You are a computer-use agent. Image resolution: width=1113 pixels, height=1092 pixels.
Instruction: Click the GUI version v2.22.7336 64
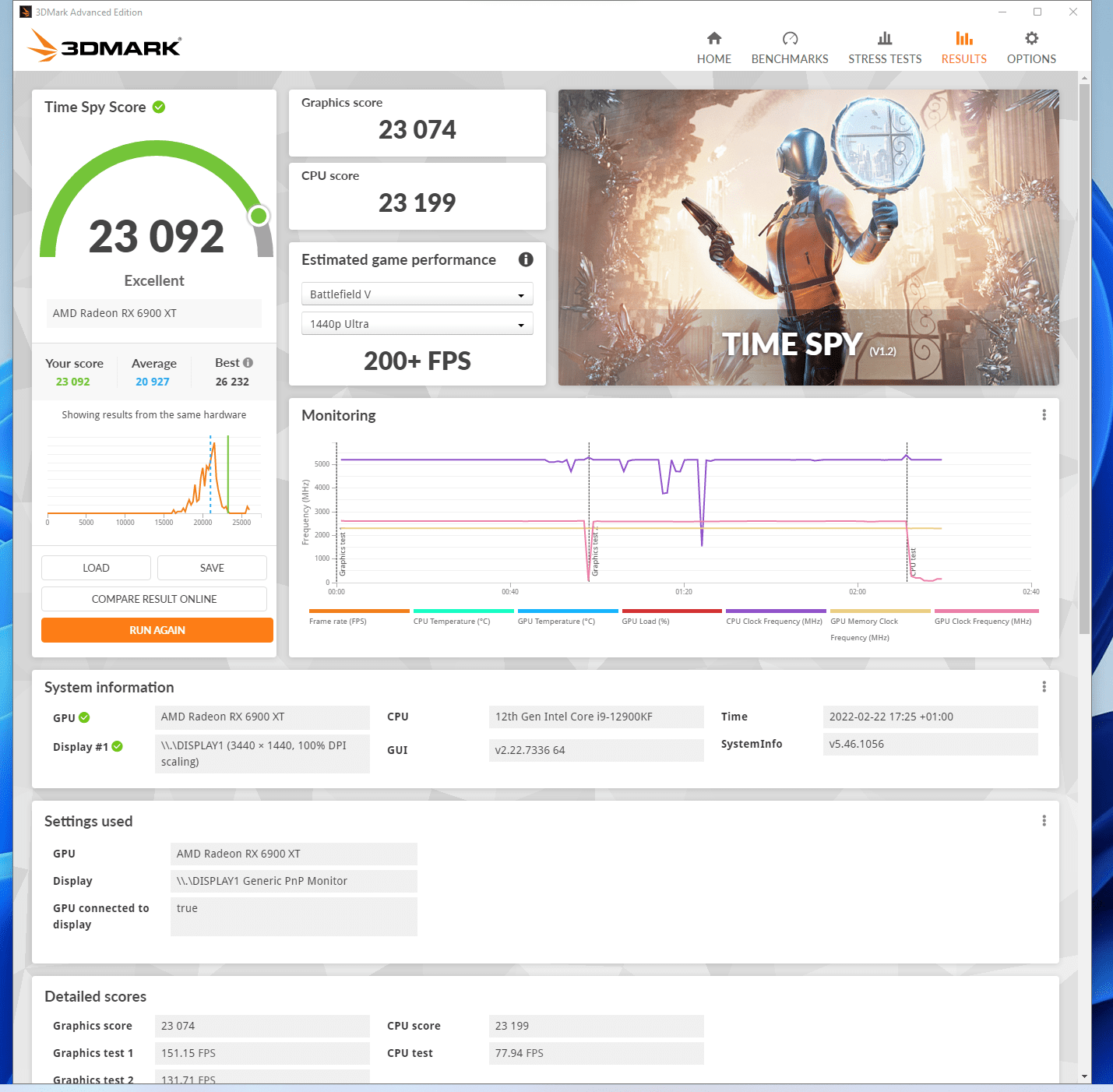pyautogui.click(x=597, y=750)
